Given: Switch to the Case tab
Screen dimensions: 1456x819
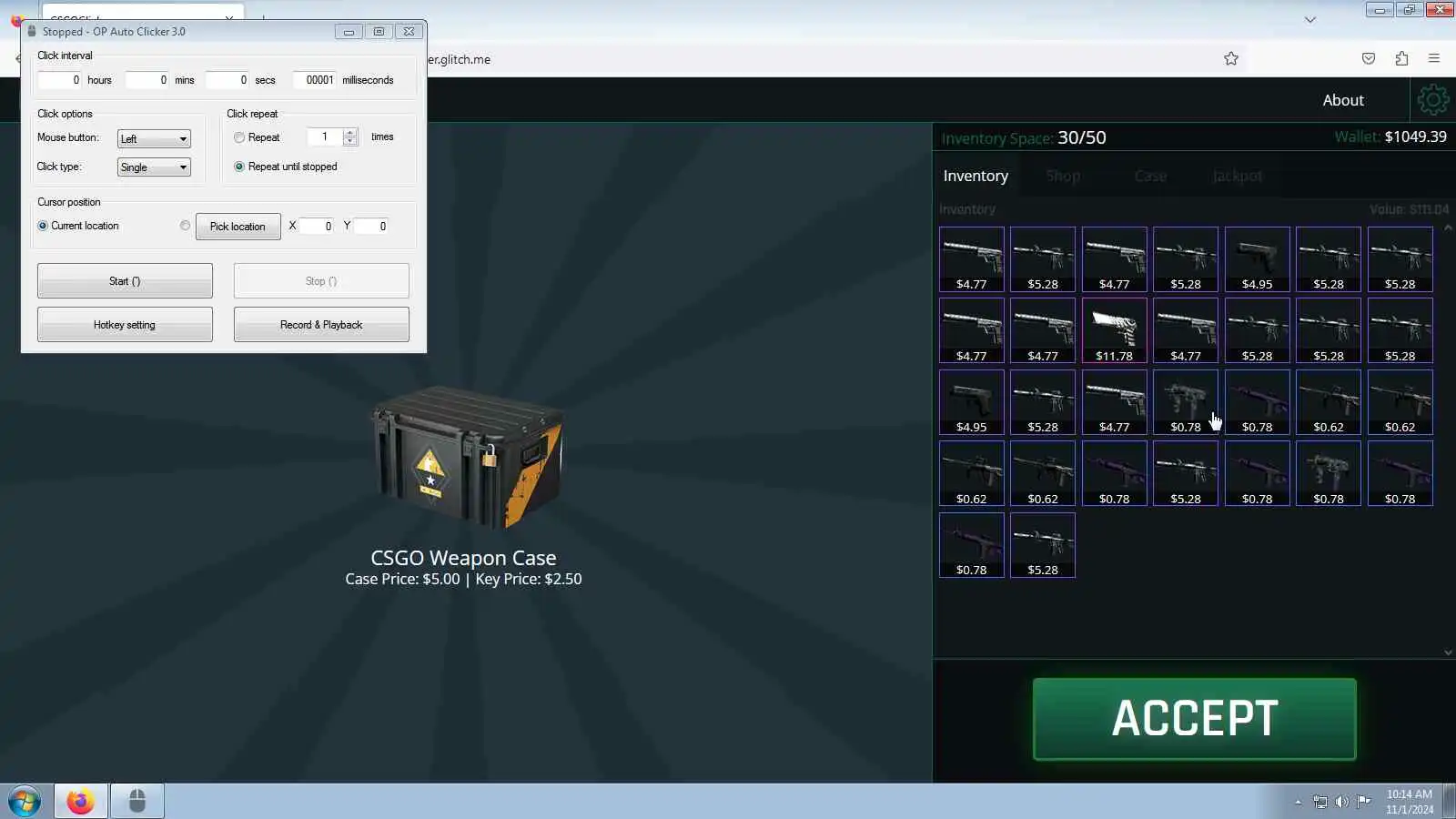Looking at the screenshot, I should coord(1150,176).
